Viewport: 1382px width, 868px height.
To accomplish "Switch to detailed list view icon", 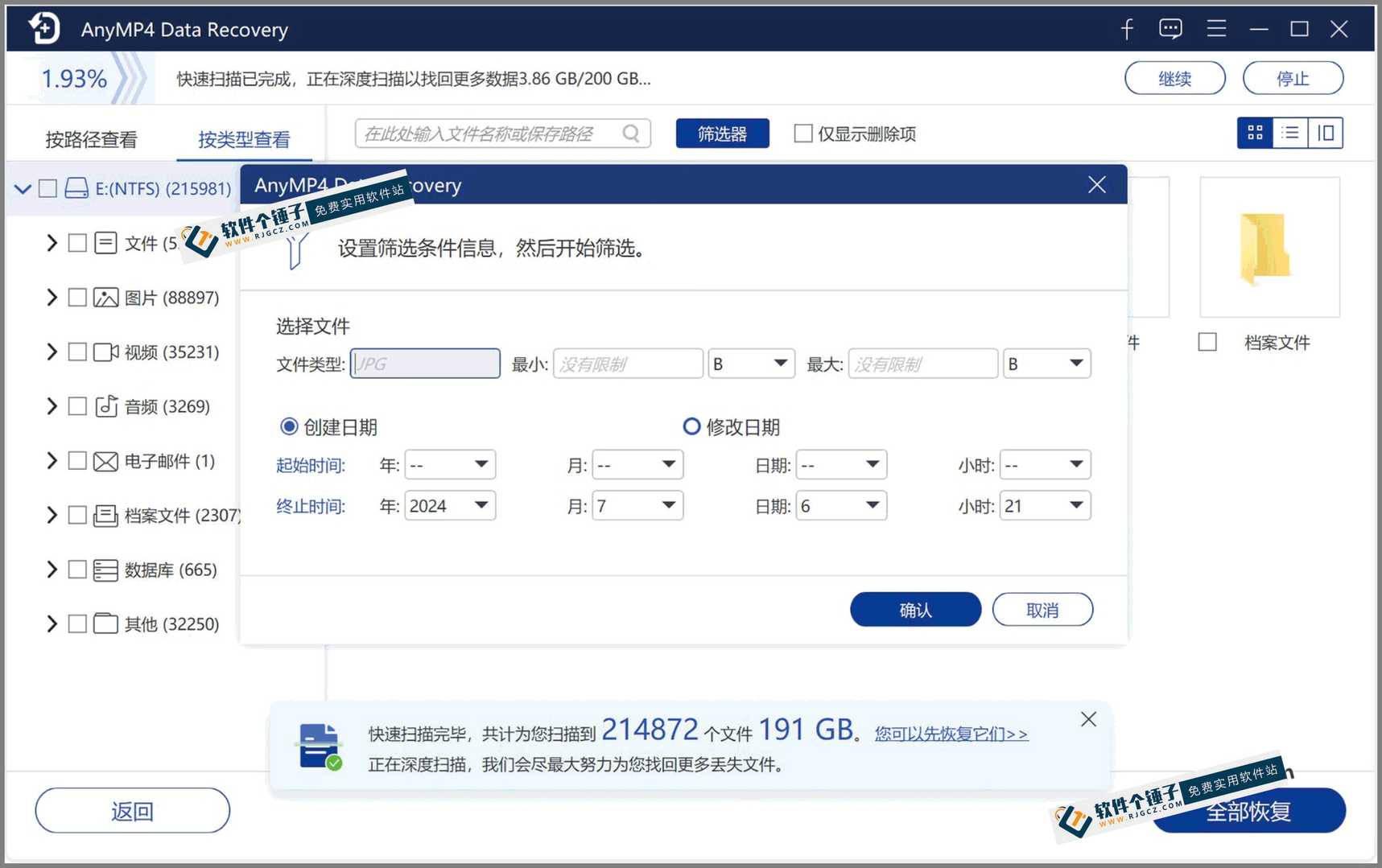I will click(x=1289, y=133).
